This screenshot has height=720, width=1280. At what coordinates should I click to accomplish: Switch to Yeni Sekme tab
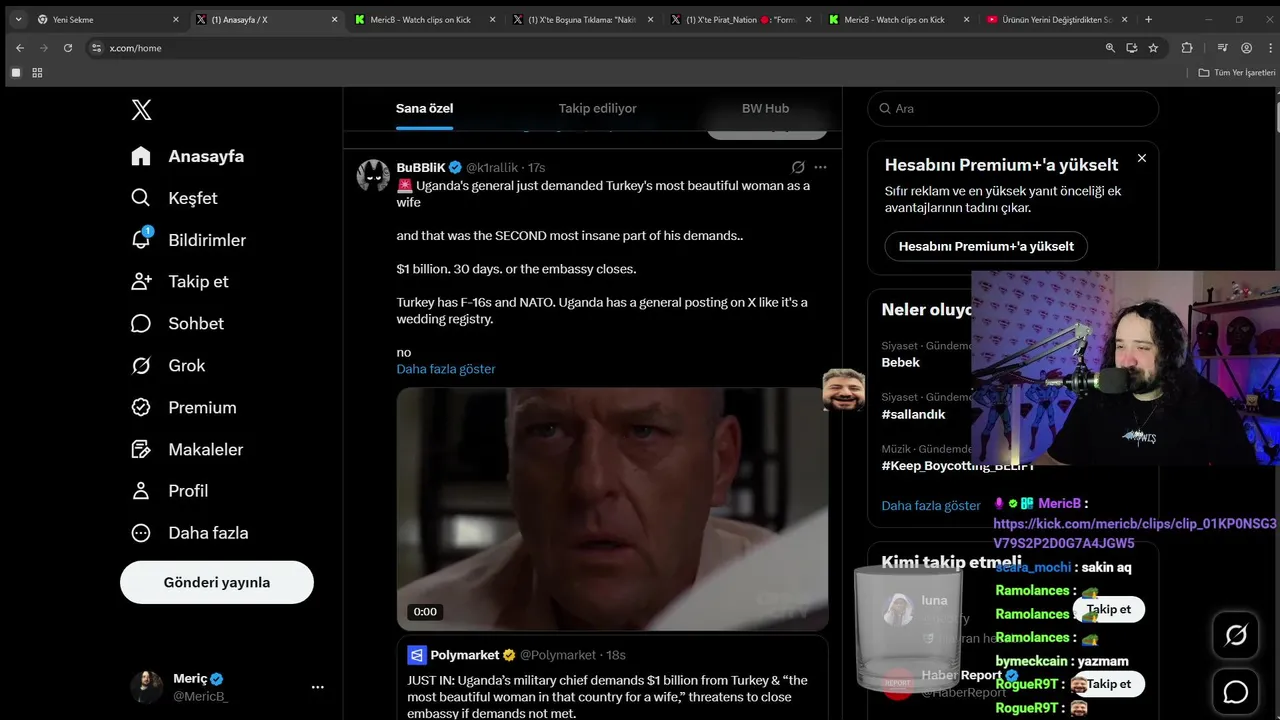point(108,19)
